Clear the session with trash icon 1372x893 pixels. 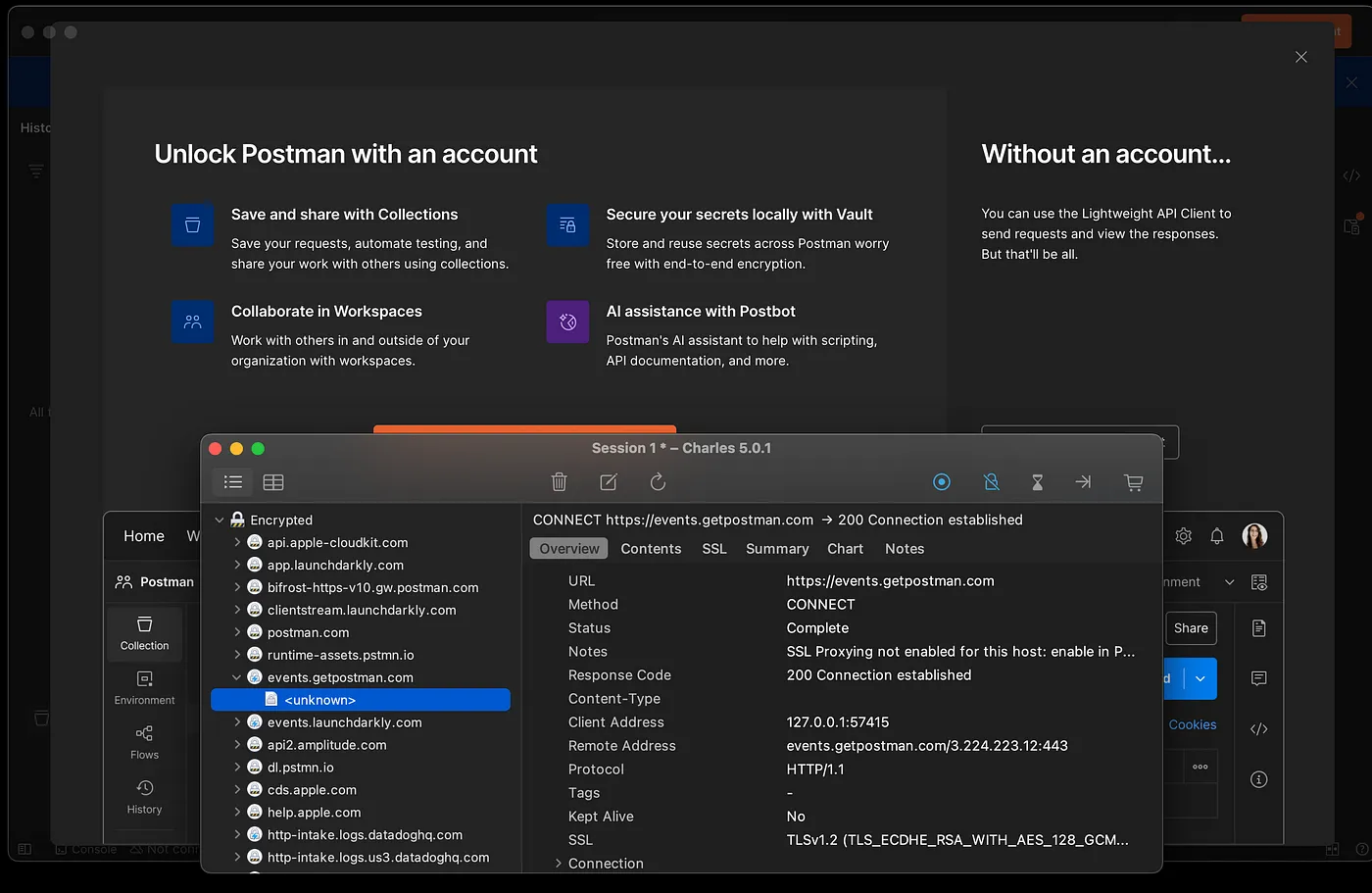tap(559, 482)
